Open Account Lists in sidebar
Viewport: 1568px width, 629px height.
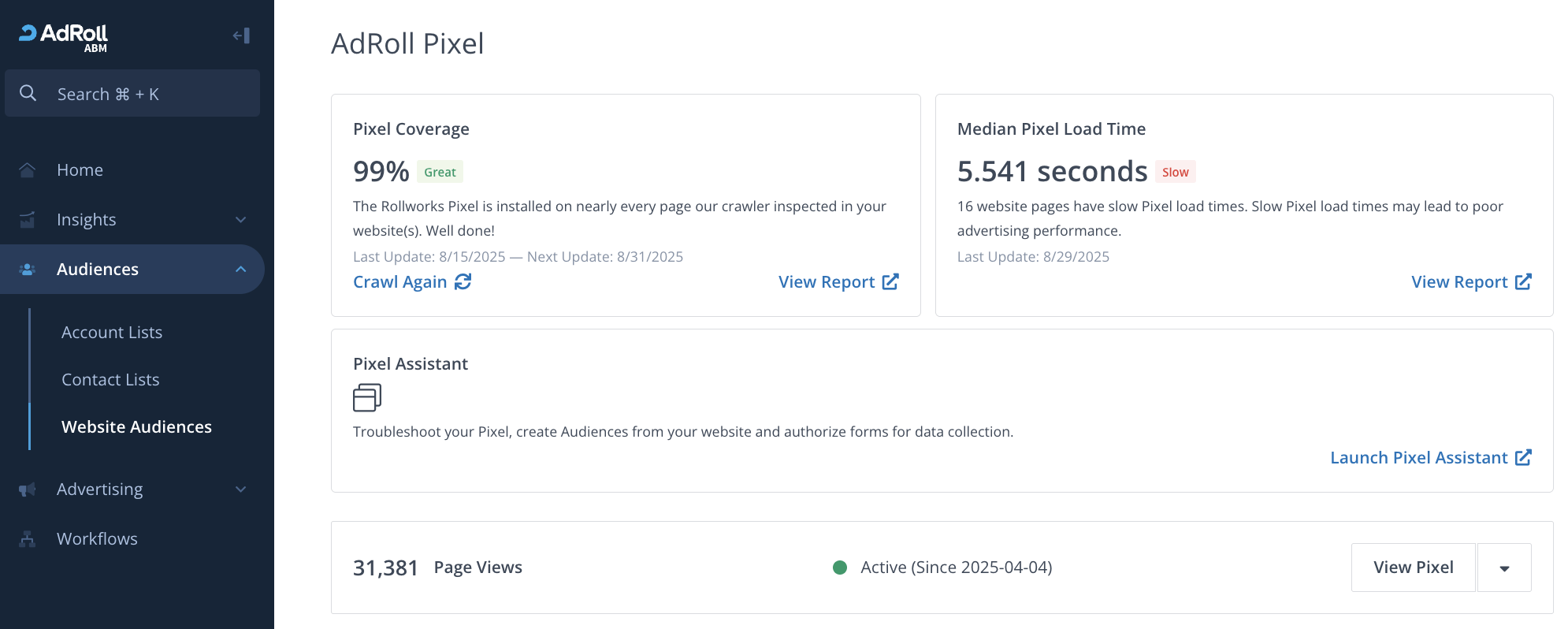pos(112,333)
